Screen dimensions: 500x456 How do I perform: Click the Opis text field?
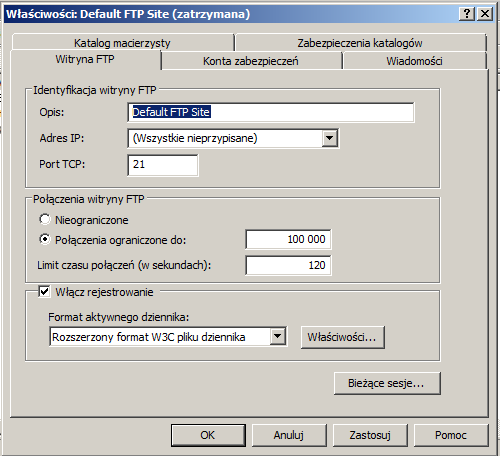271,112
